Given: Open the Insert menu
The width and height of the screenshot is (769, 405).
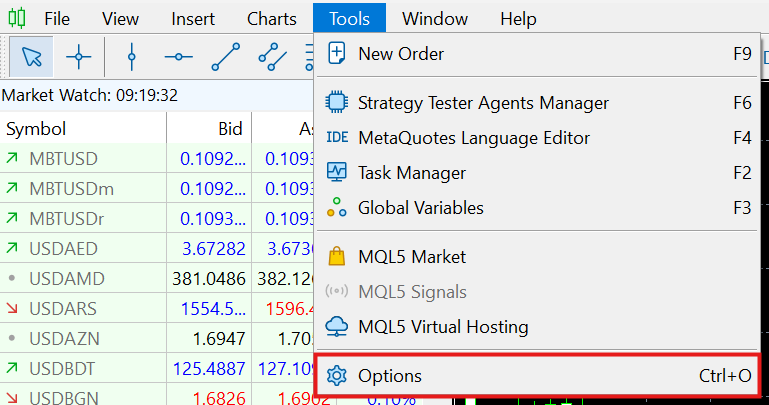Looking at the screenshot, I should pyautogui.click(x=193, y=19).
